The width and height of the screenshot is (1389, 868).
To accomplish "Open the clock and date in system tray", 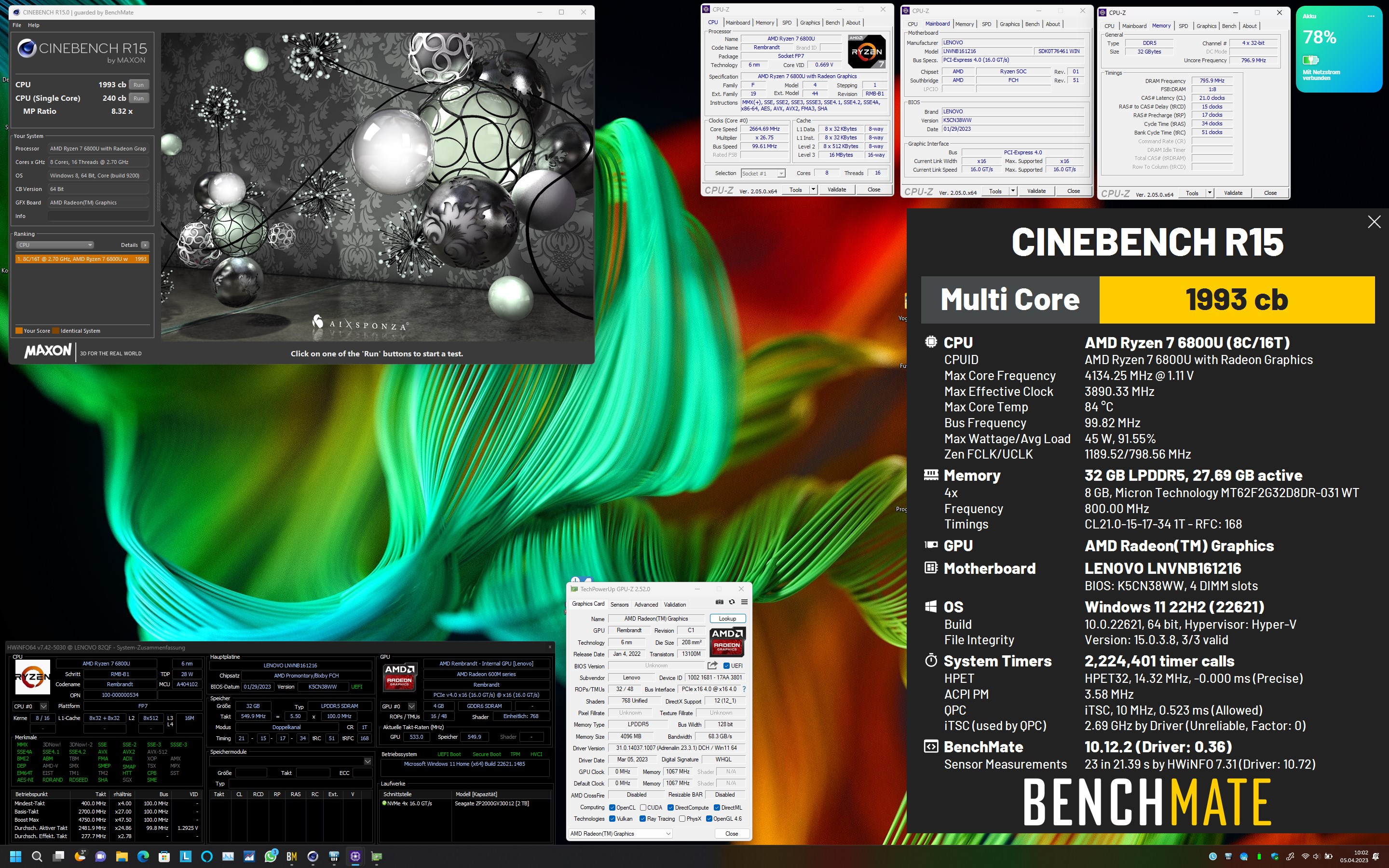I will [1354, 856].
